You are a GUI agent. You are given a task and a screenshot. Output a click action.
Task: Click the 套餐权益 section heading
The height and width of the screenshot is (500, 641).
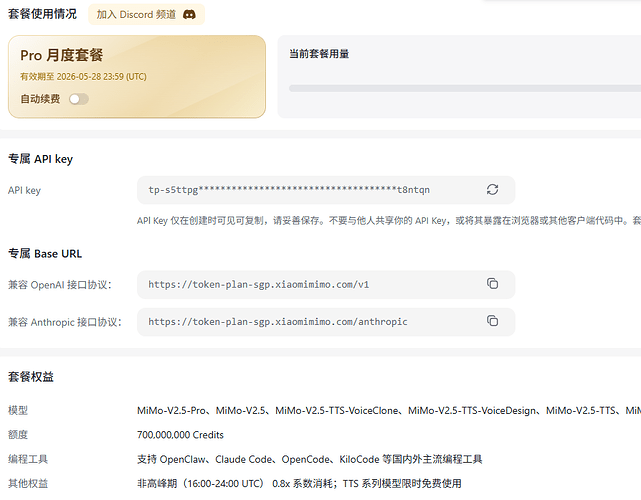coord(31,377)
